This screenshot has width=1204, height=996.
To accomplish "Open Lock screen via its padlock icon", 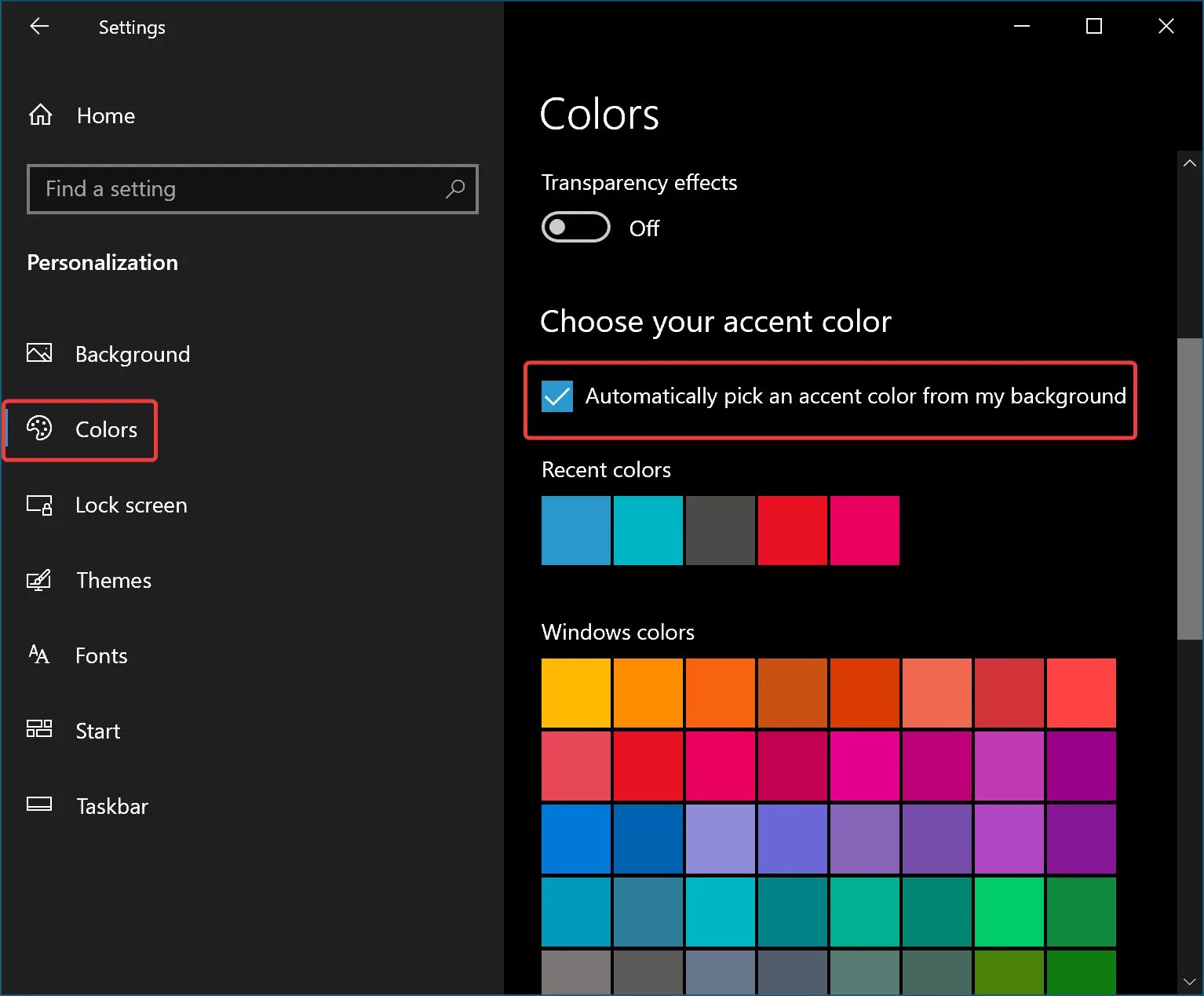I will coord(39,505).
